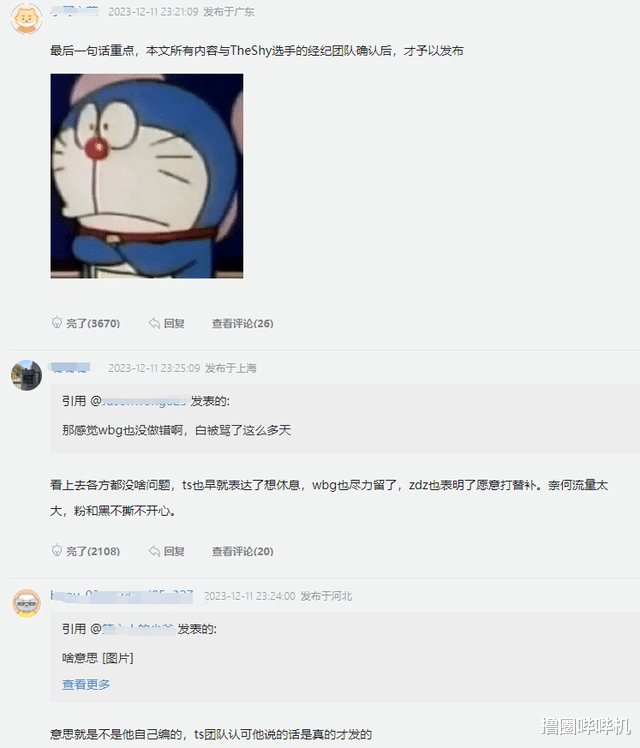
Task: Click the reply arrow icon under the Doraemon comment
Action: pyautogui.click(x=154, y=323)
